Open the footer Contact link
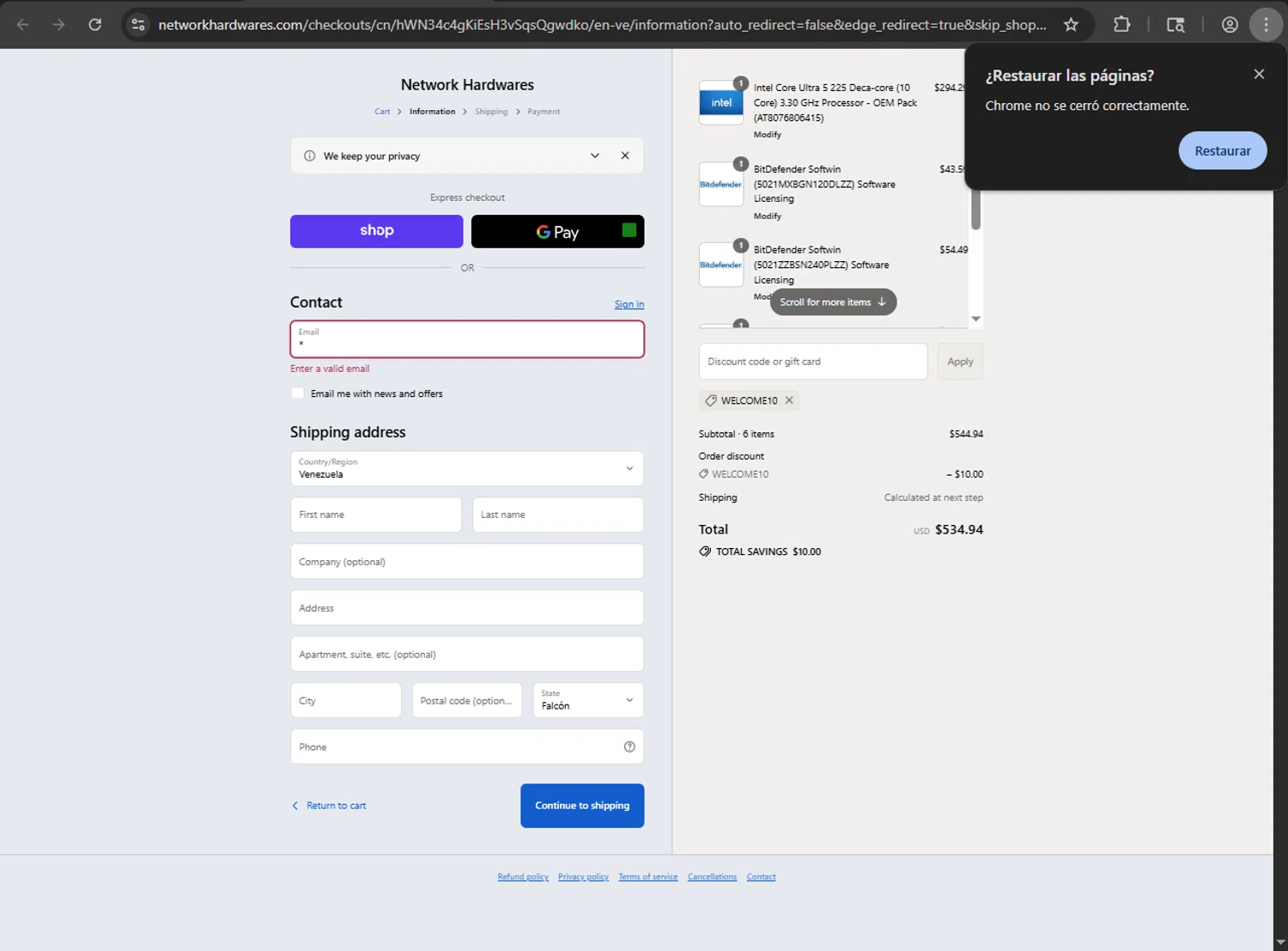 click(761, 877)
